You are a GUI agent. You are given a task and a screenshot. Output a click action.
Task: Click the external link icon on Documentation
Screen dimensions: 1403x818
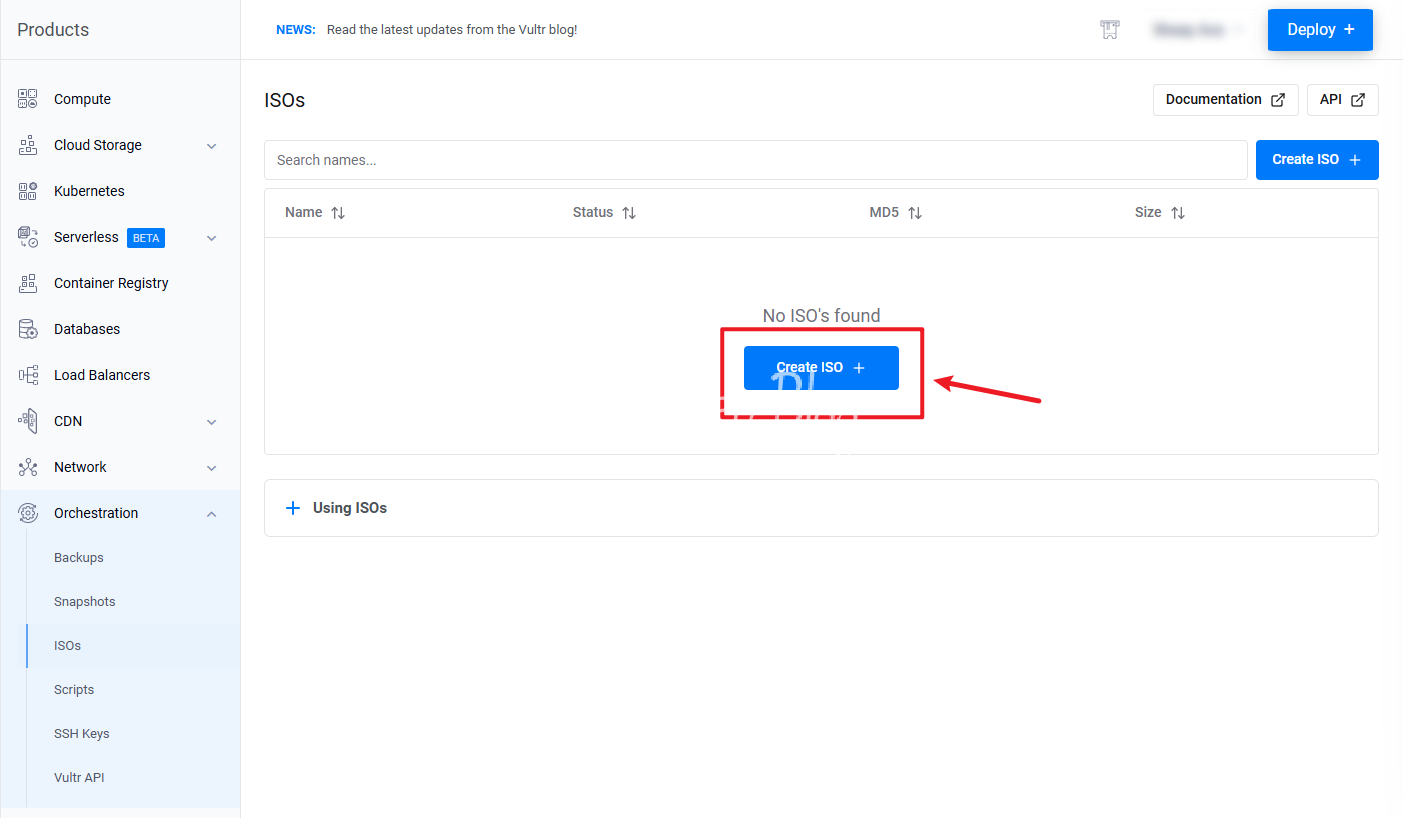pyautogui.click(x=1278, y=100)
